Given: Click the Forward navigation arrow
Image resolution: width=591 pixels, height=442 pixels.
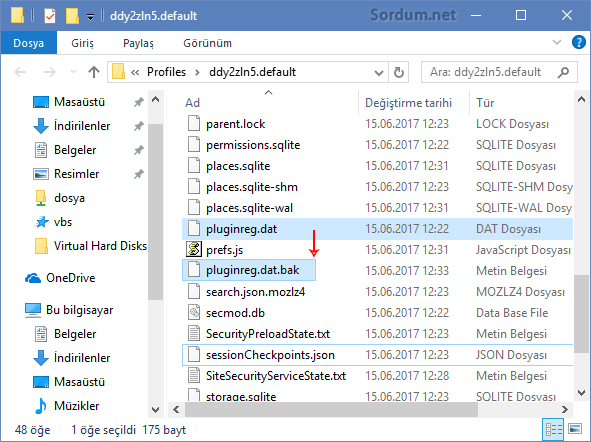Looking at the screenshot, I should [49, 72].
